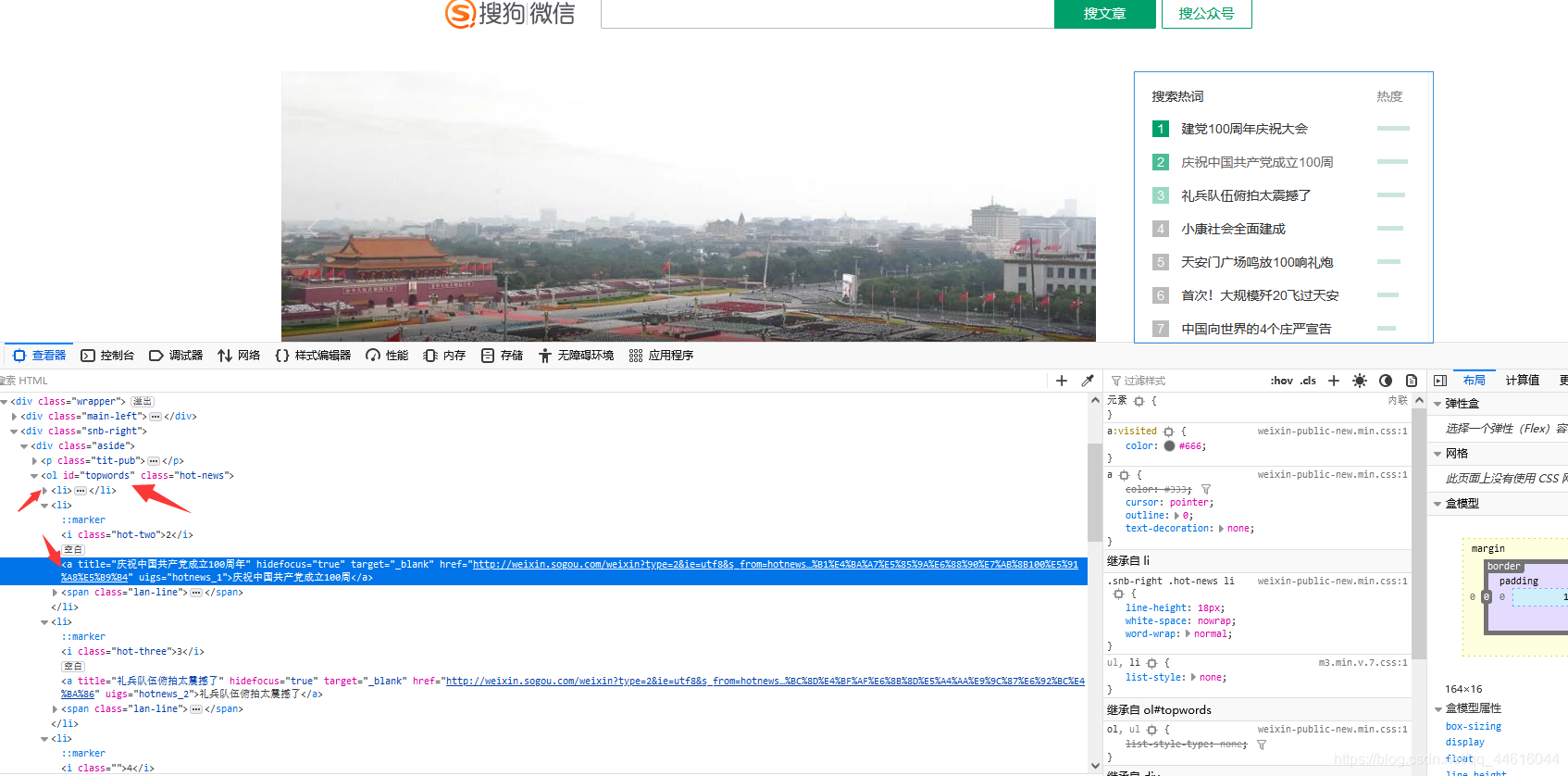Click the 溢出 overflow badge on wrapper div

(x=142, y=402)
